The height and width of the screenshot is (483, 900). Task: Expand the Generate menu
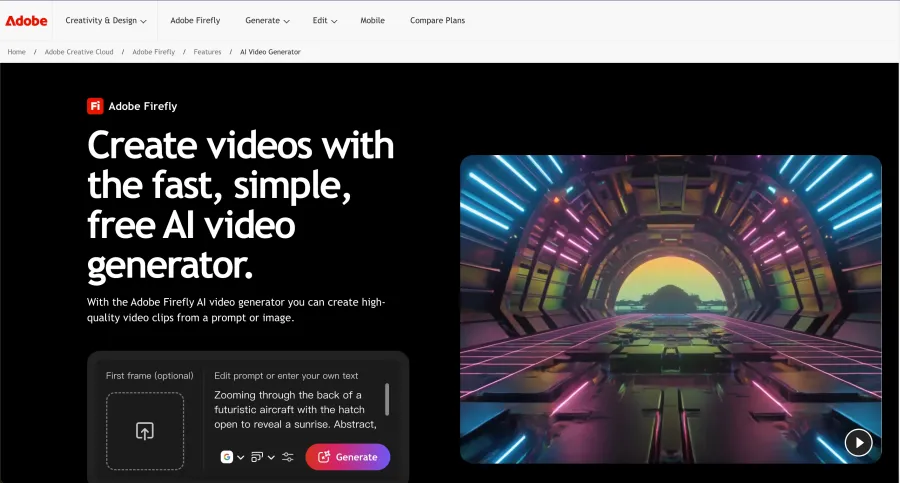267,21
